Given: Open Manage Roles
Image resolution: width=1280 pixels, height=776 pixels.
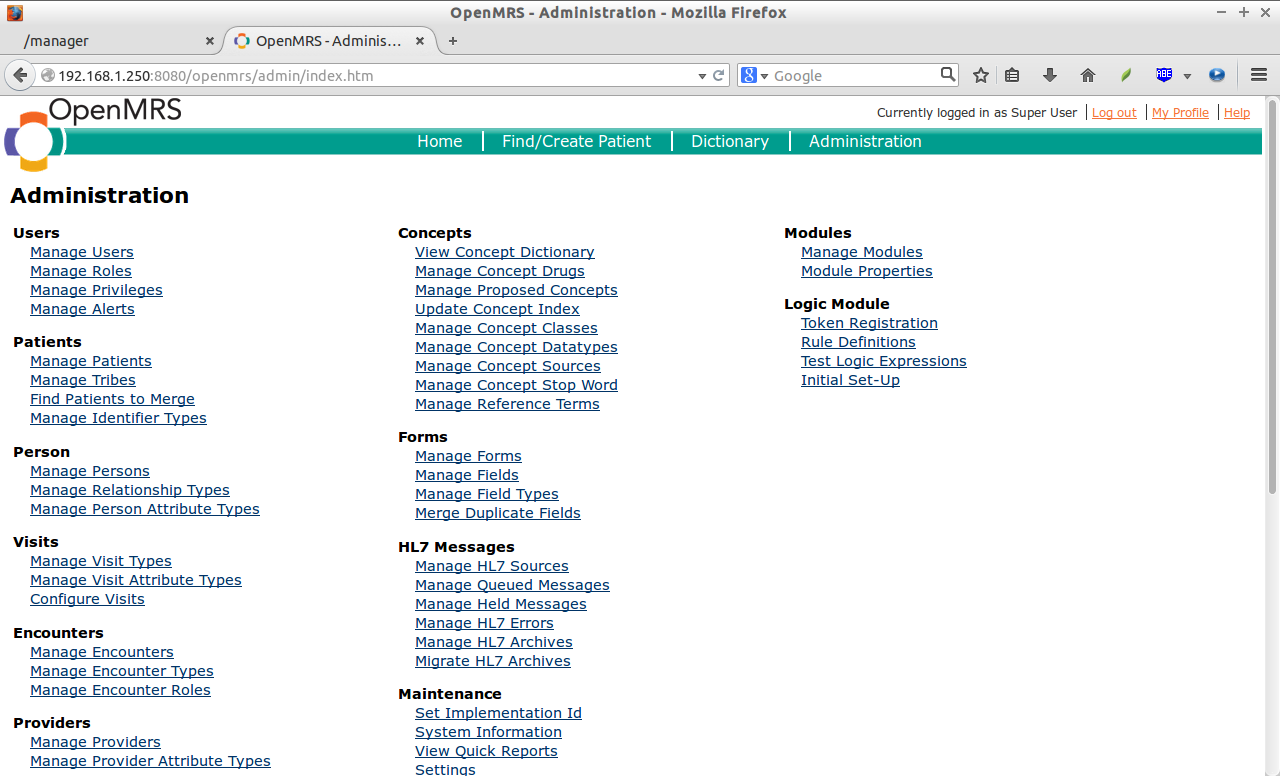Looking at the screenshot, I should coord(81,271).
